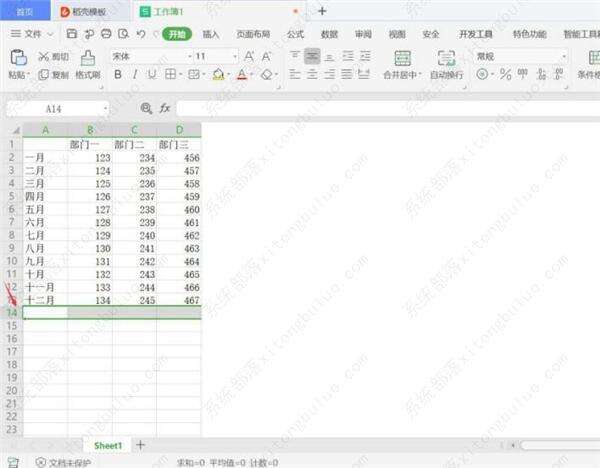Viewport: 600px width, 468px height.
Task: Open the font size 11 dropdown
Action: point(235,57)
